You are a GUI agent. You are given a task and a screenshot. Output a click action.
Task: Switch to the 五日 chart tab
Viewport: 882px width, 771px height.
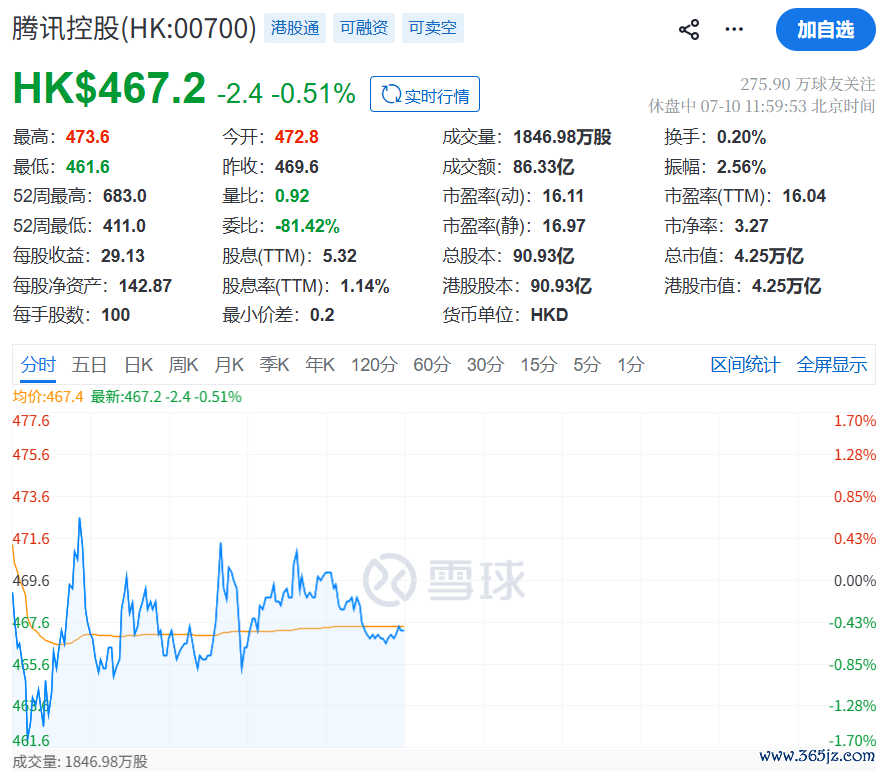[89, 364]
